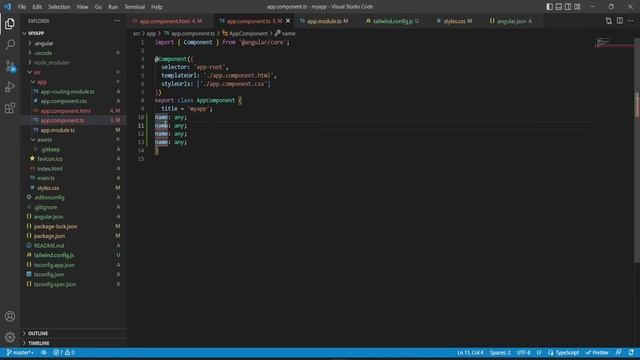
Task: Open the Selection menu
Action: pos(59,7)
